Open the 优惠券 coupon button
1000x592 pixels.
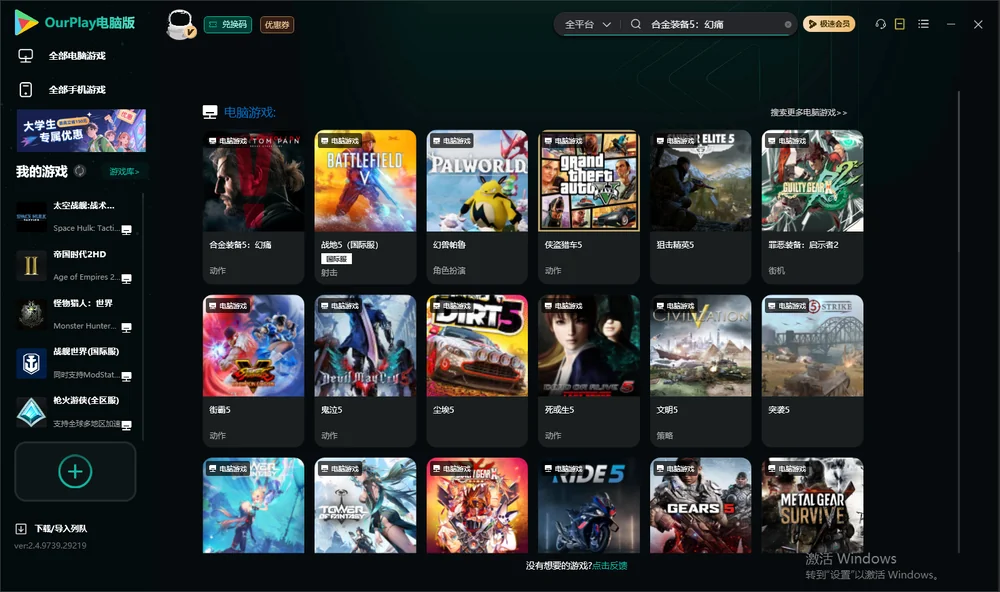click(277, 25)
